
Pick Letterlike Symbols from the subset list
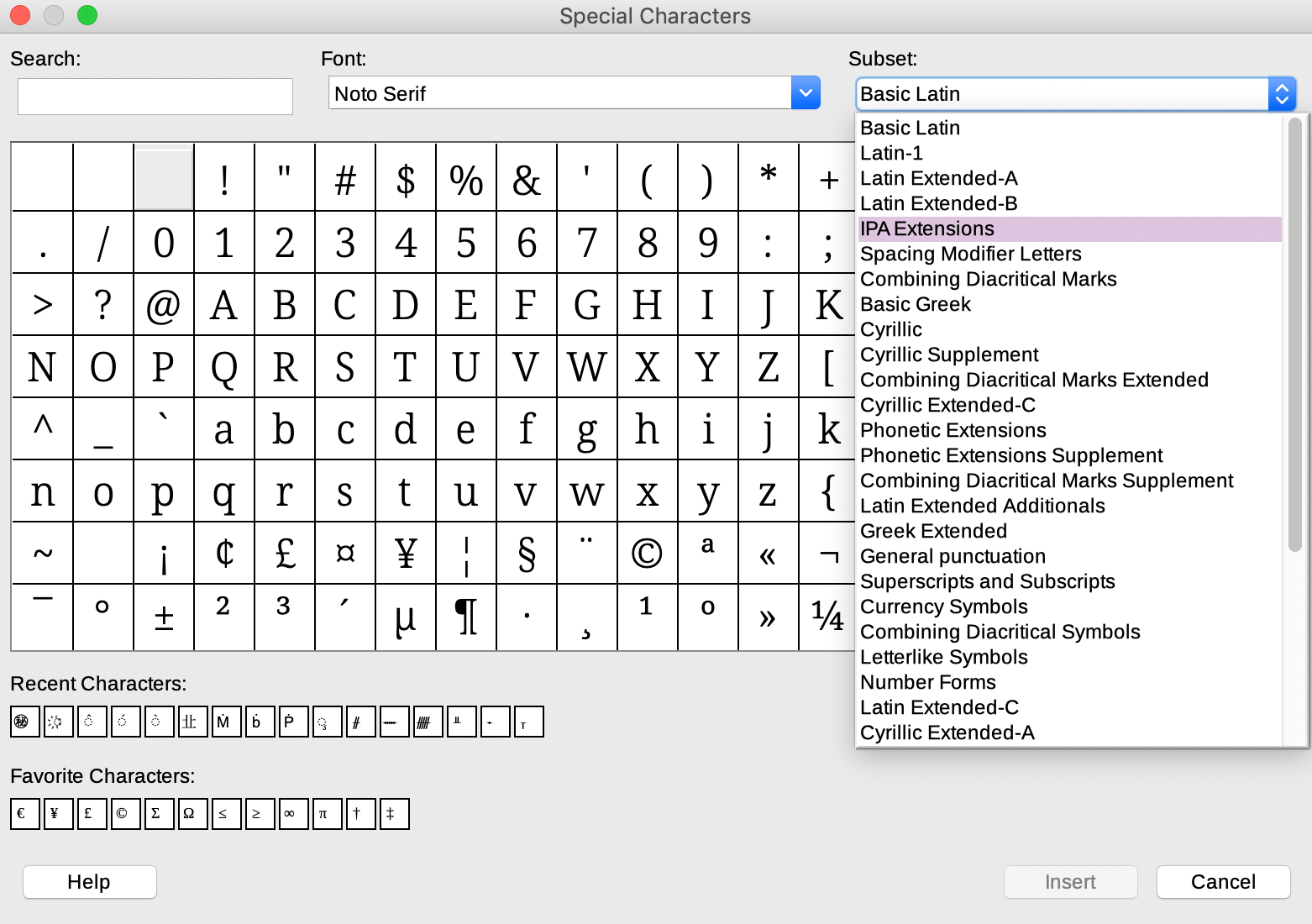1069,657
